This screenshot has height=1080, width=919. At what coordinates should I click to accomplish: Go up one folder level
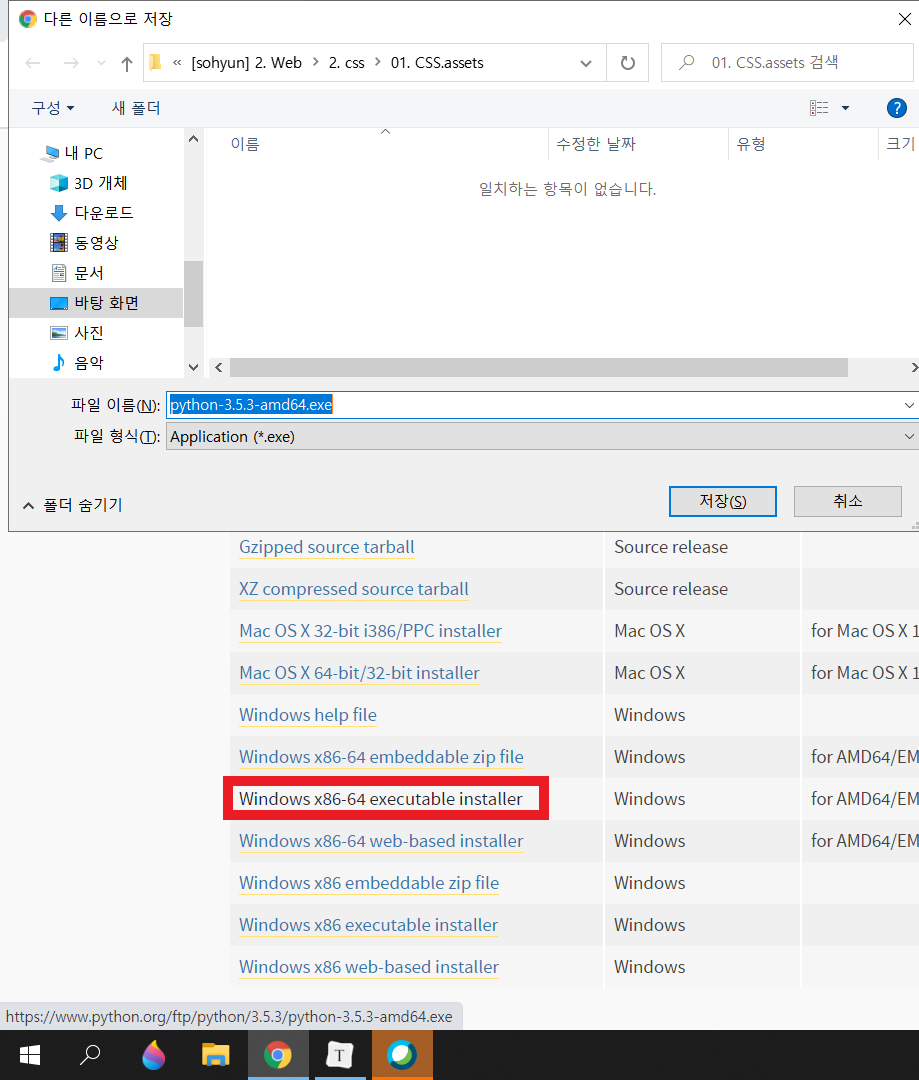(x=127, y=63)
